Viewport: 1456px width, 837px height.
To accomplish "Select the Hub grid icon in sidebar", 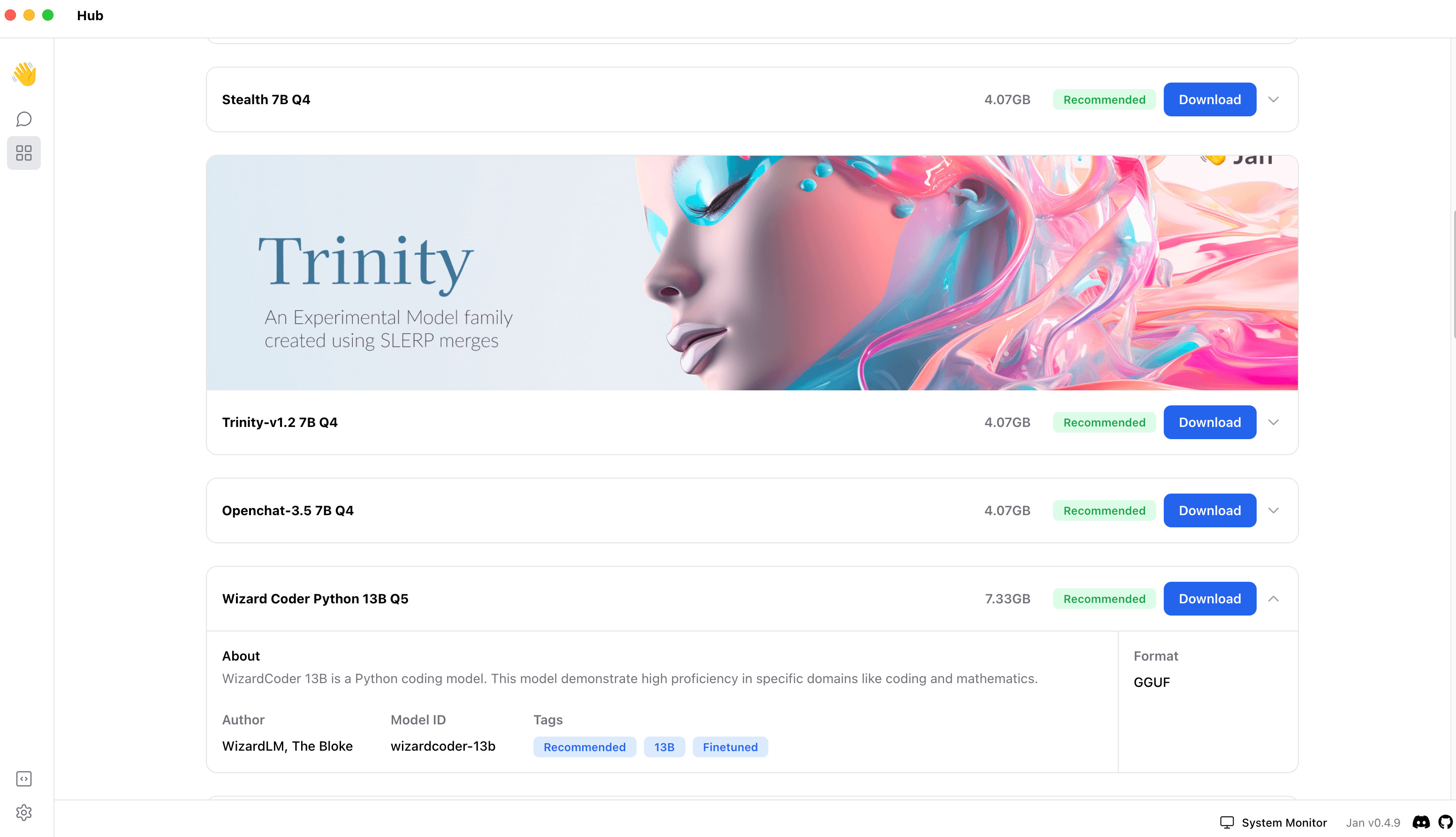I will pyautogui.click(x=23, y=153).
